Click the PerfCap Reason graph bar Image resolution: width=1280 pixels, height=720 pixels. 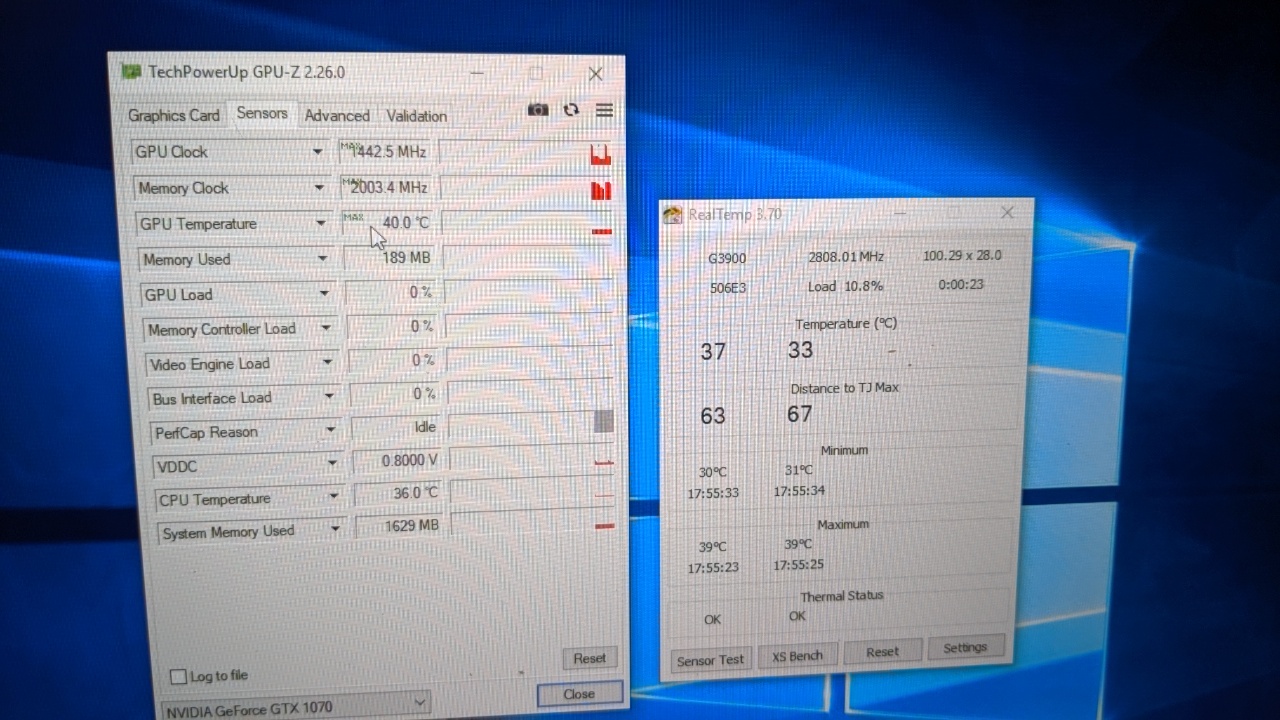pyautogui.click(x=603, y=422)
